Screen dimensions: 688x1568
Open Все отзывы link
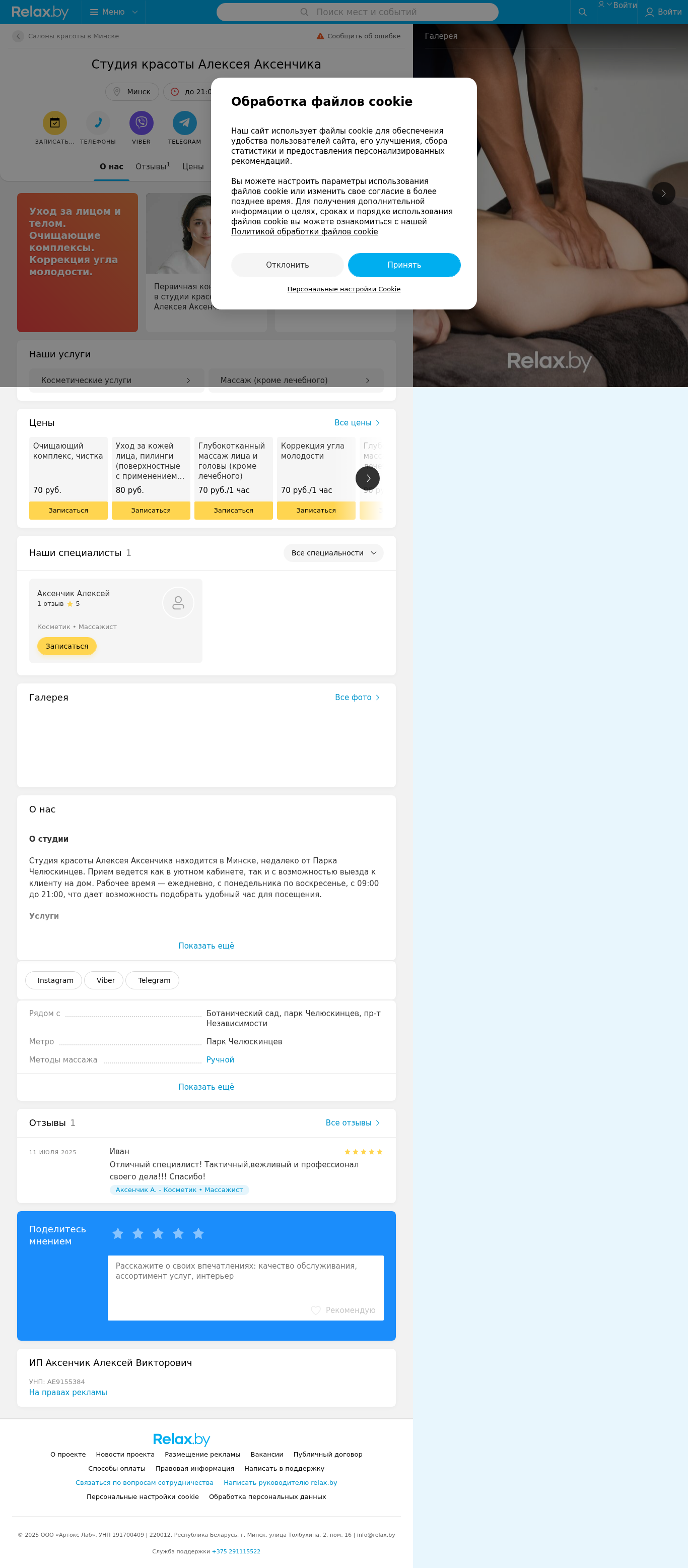(x=353, y=1123)
